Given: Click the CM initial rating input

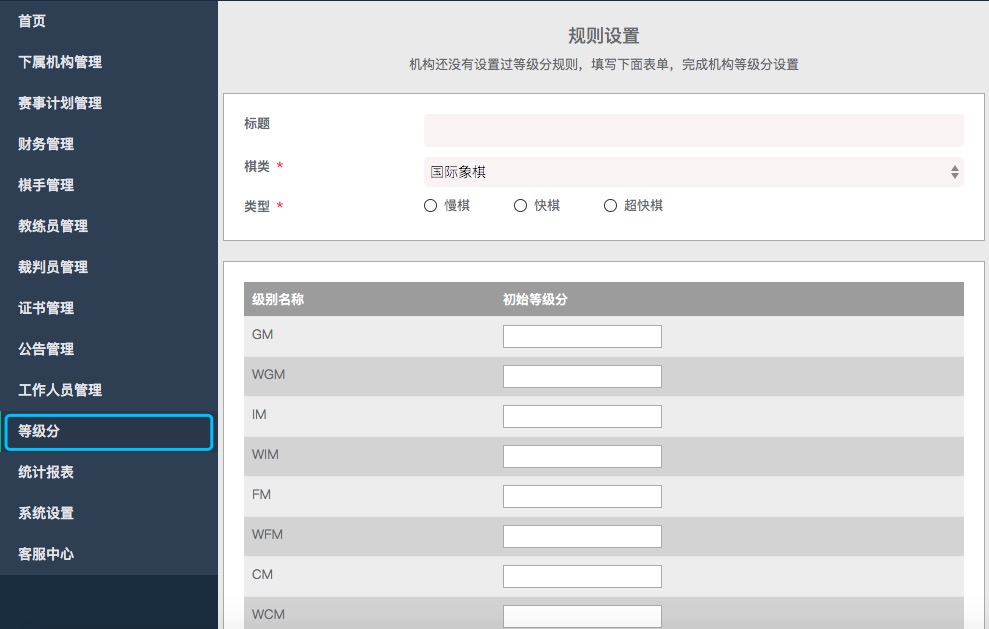Looking at the screenshot, I should (582, 576).
